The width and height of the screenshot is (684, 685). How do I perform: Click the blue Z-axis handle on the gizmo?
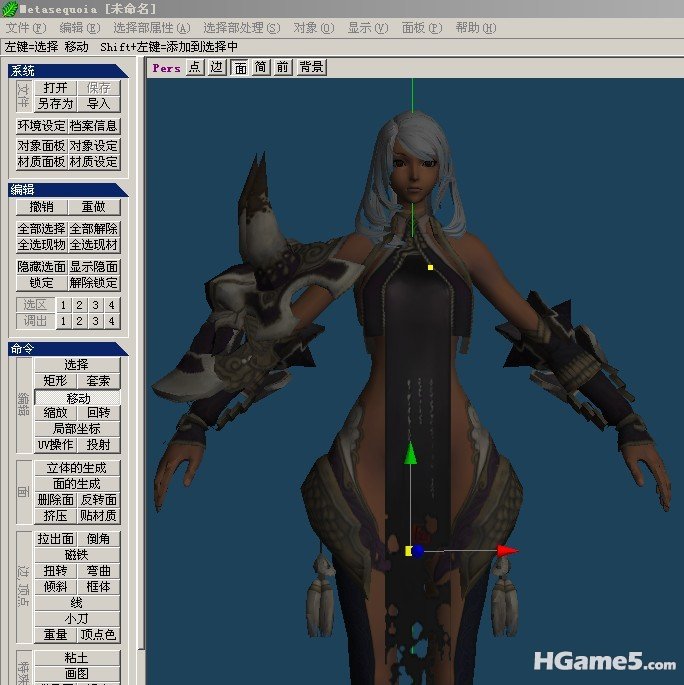(419, 551)
